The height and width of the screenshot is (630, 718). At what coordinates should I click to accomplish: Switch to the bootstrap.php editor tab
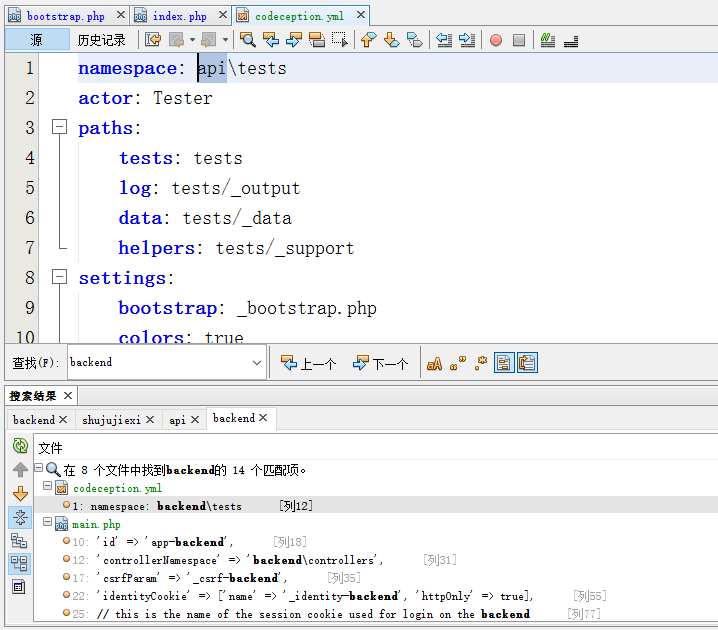pos(66,16)
